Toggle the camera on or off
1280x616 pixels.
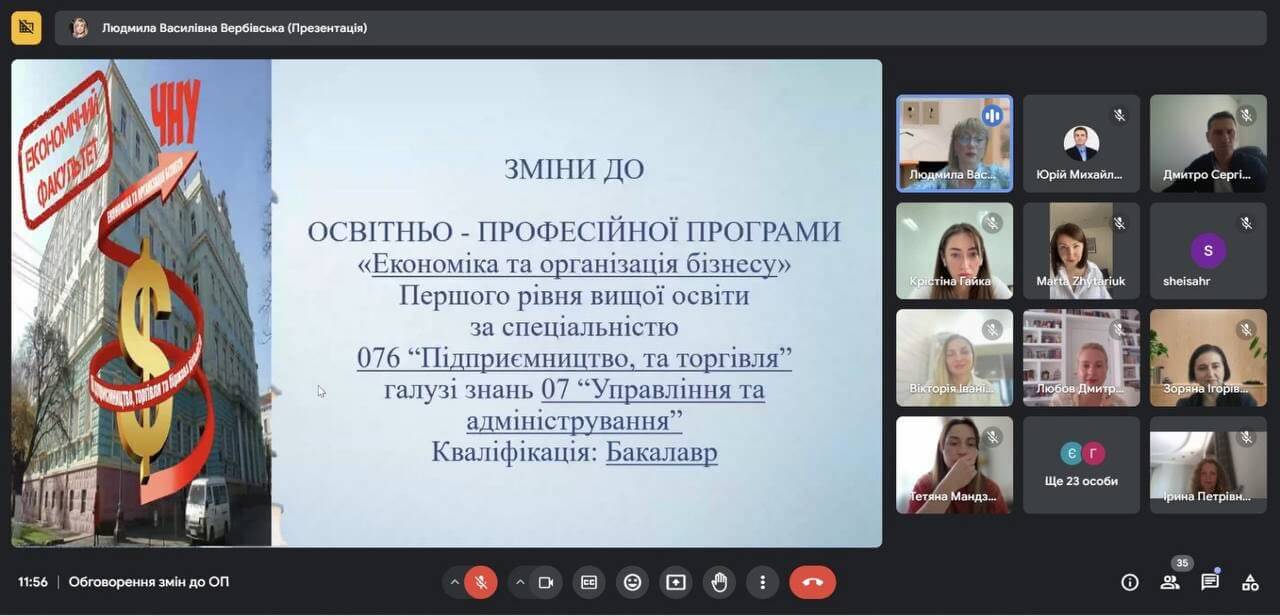point(546,582)
